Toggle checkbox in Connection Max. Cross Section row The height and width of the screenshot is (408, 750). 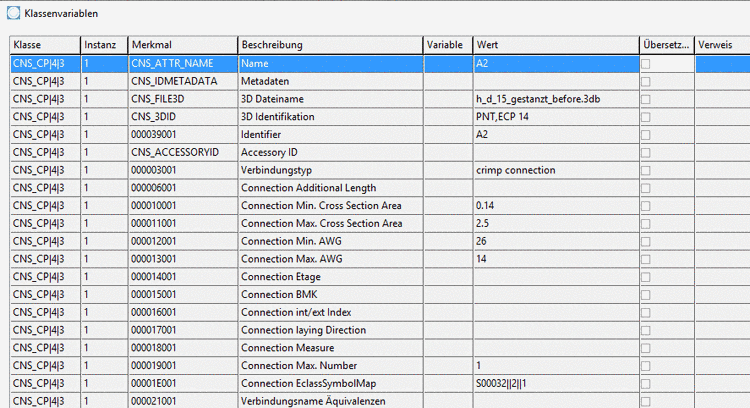coord(646,223)
